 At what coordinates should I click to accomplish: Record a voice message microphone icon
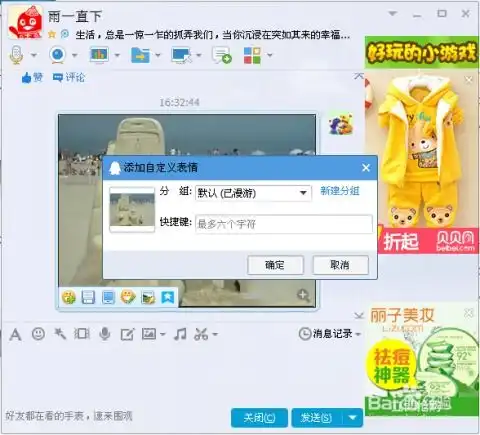pyautogui.click(x=105, y=334)
